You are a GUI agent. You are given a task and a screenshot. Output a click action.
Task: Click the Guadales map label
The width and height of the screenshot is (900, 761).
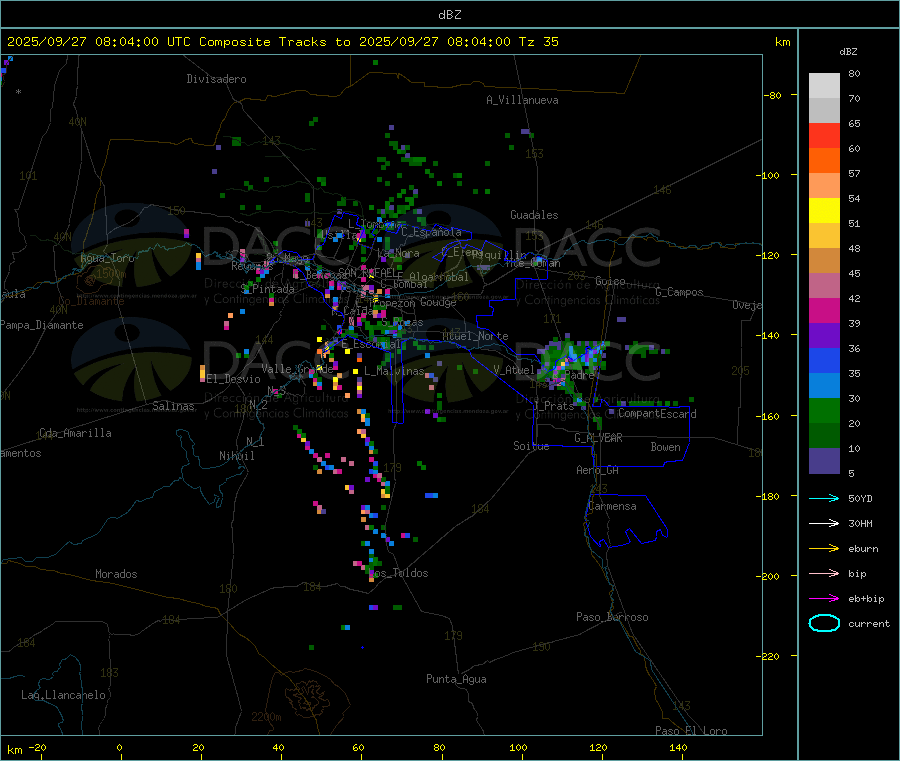point(534,215)
